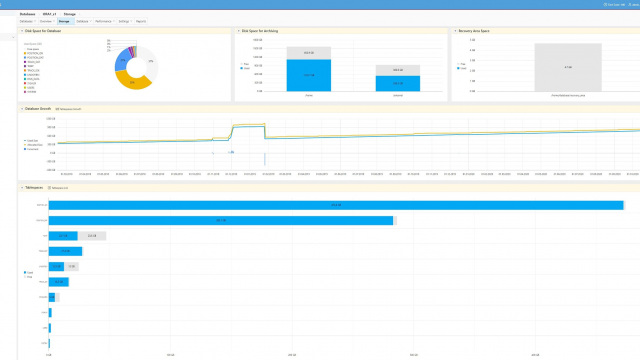Toggle Allocated Size legend in Database Growth
The height and width of the screenshot is (360, 640).
tap(33, 145)
